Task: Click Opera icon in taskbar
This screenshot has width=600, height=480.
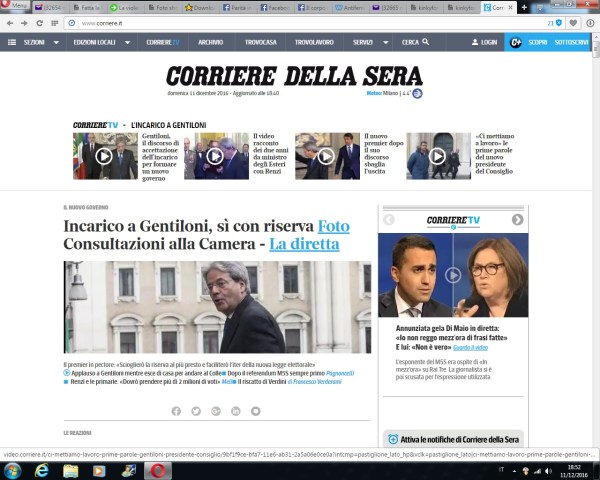Action: coord(158,471)
